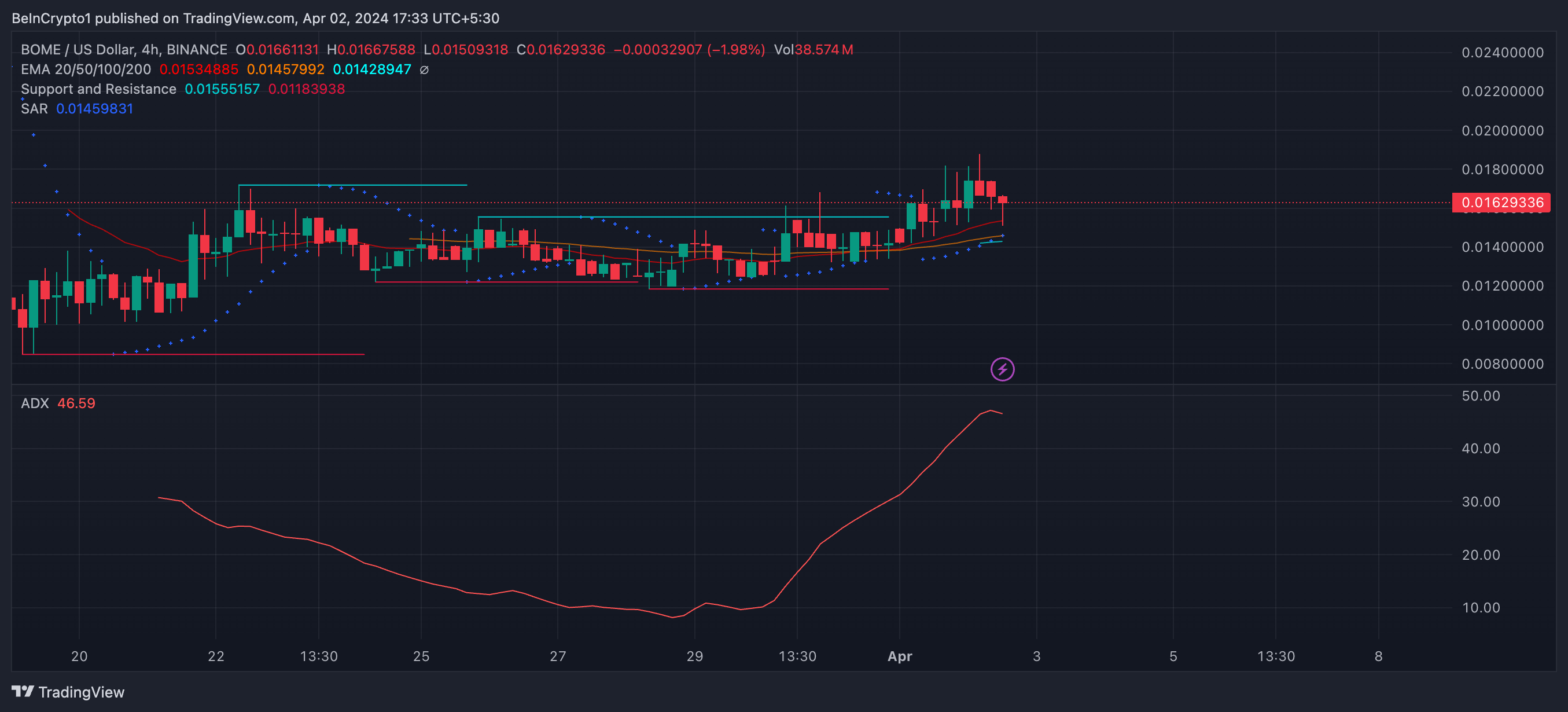This screenshot has width=1568, height=712.
Task: Click the cyan EMA value 0.01428947
Action: pyautogui.click(x=372, y=69)
